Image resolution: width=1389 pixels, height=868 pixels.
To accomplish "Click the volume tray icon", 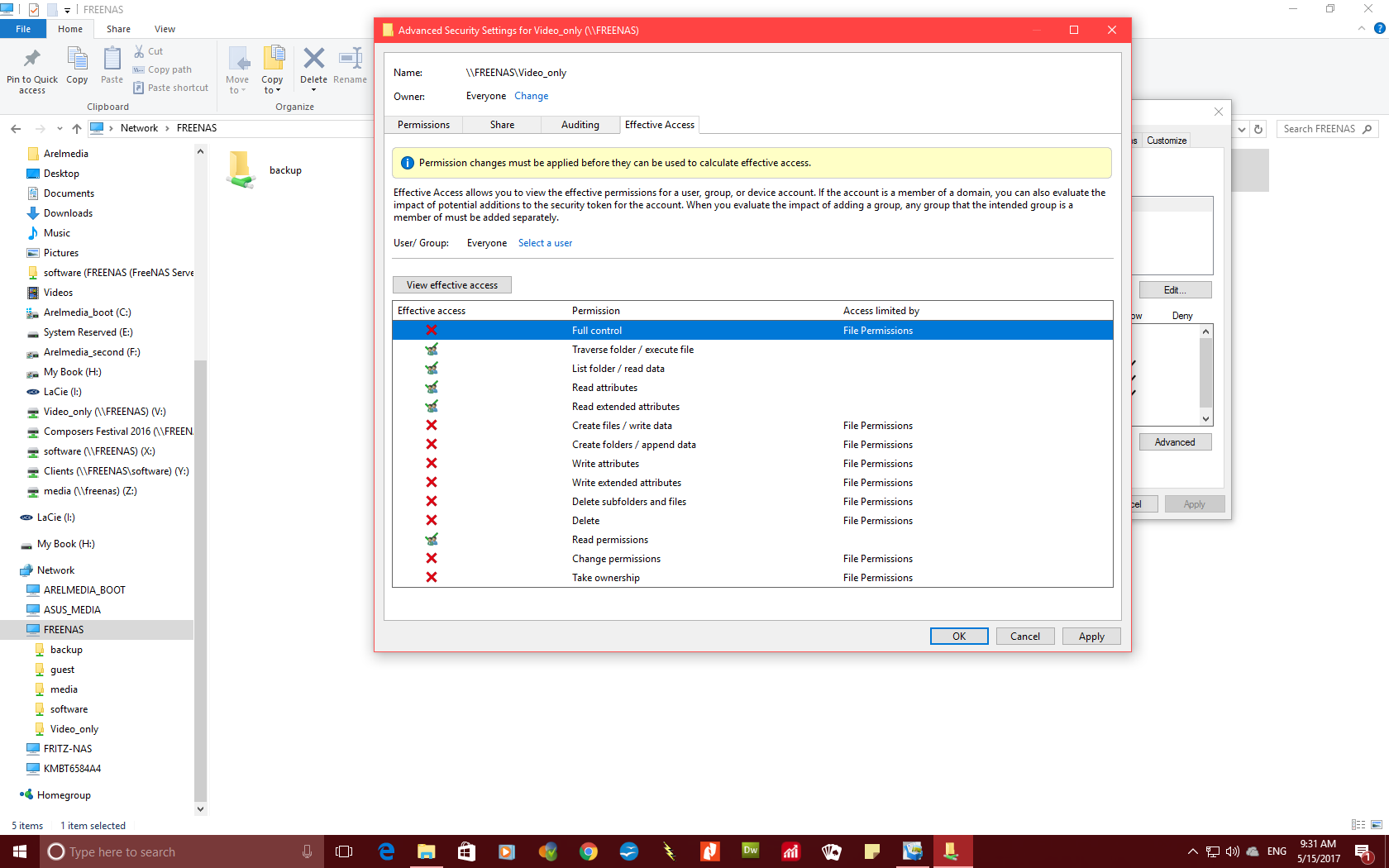I will [x=1233, y=851].
